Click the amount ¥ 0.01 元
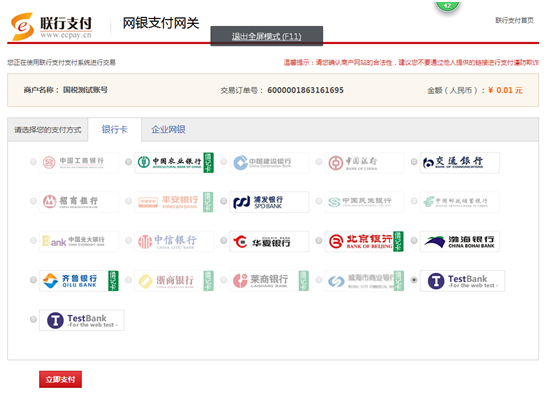This screenshot has height=417, width=557. point(505,90)
